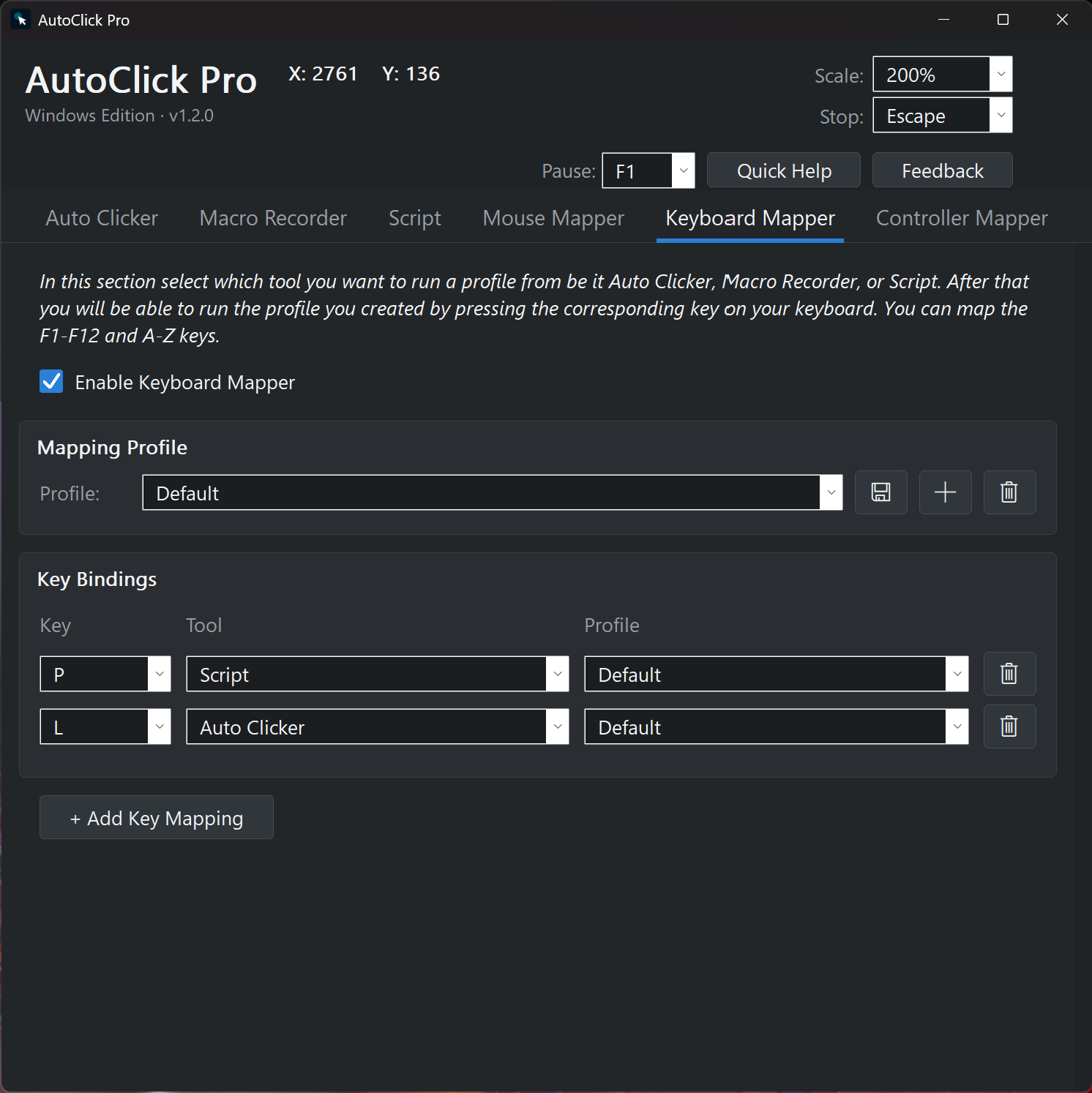Screen dimensions: 1092x1093
Task: Open the key dropdown showing P
Action: tap(105, 674)
